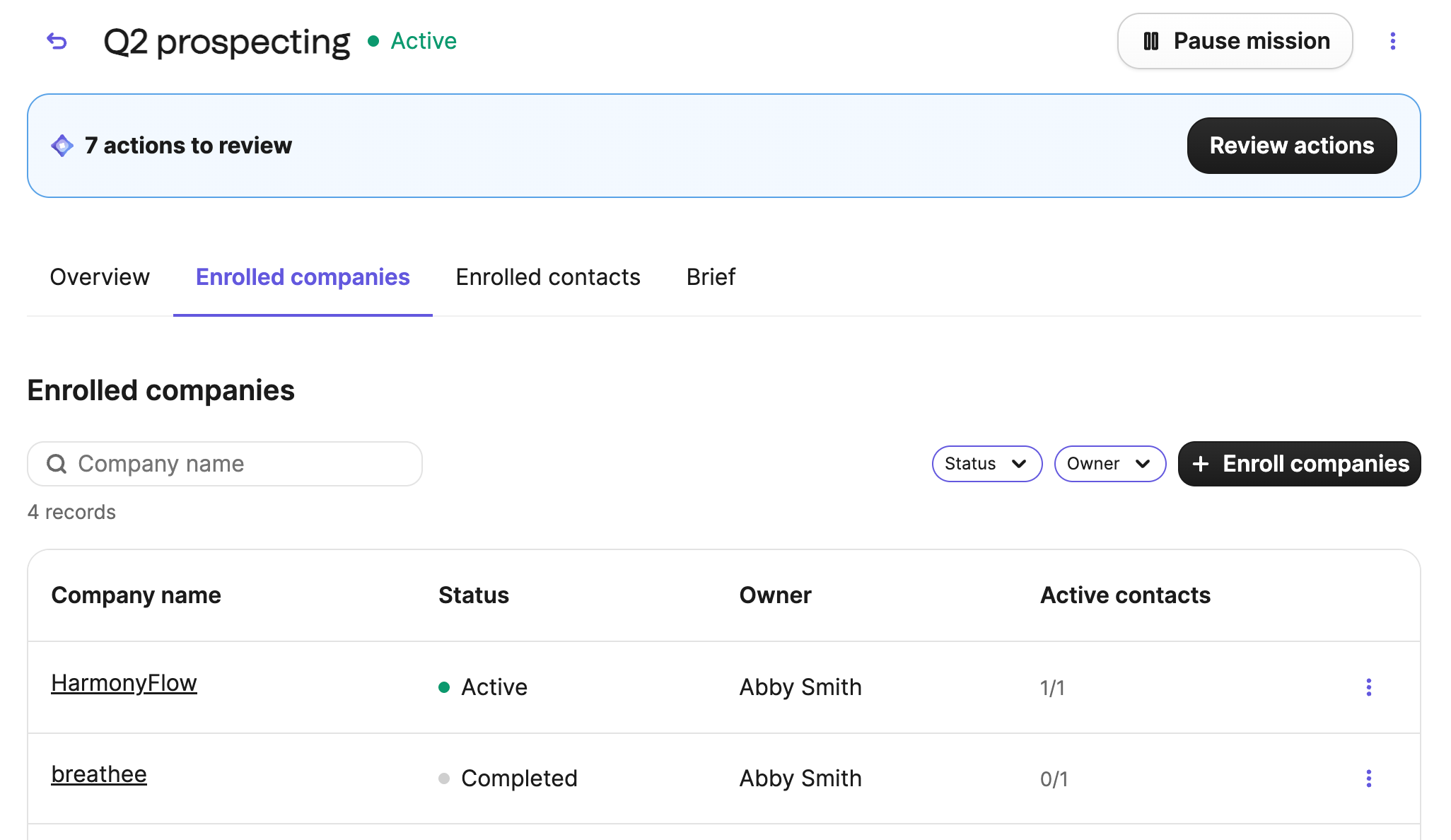This screenshot has width=1451, height=840.
Task: Click the Active contacts column header
Action: tap(1125, 595)
